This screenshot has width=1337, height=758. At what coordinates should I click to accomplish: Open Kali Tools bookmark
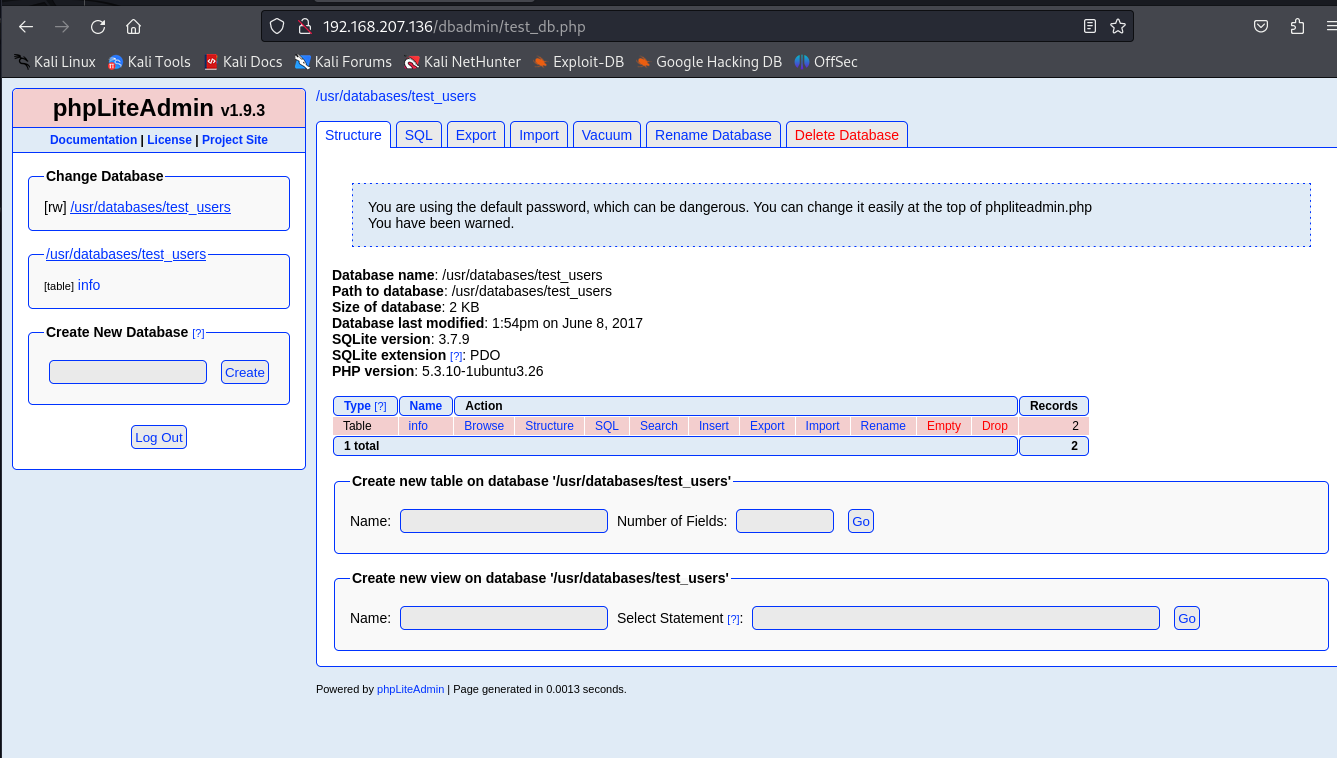[x=149, y=62]
